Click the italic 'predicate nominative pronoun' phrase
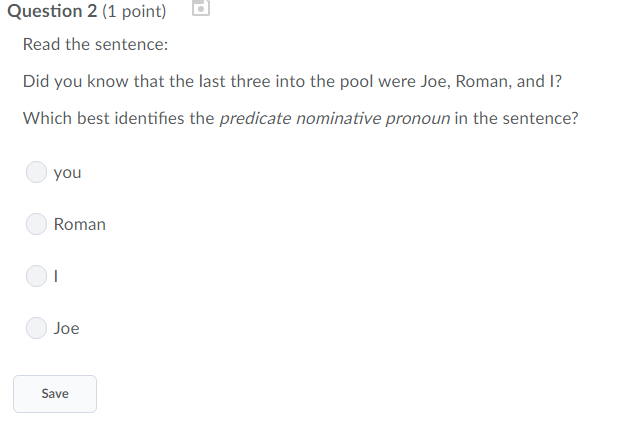The width and height of the screenshot is (635, 425). [335, 119]
